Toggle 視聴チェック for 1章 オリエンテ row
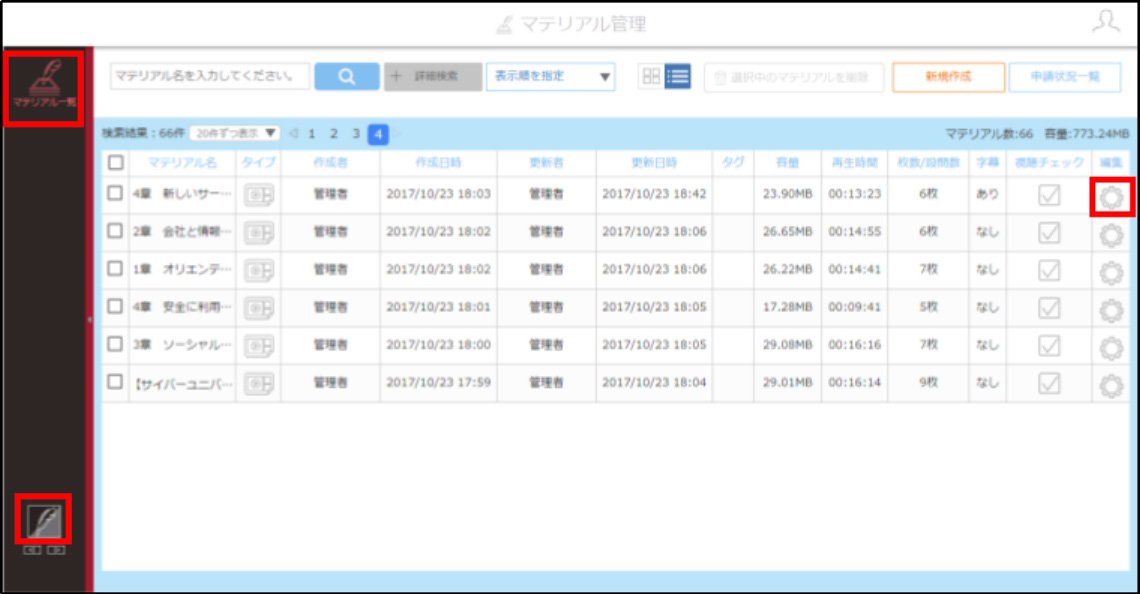This screenshot has height=594, width=1140. pos(1049,270)
